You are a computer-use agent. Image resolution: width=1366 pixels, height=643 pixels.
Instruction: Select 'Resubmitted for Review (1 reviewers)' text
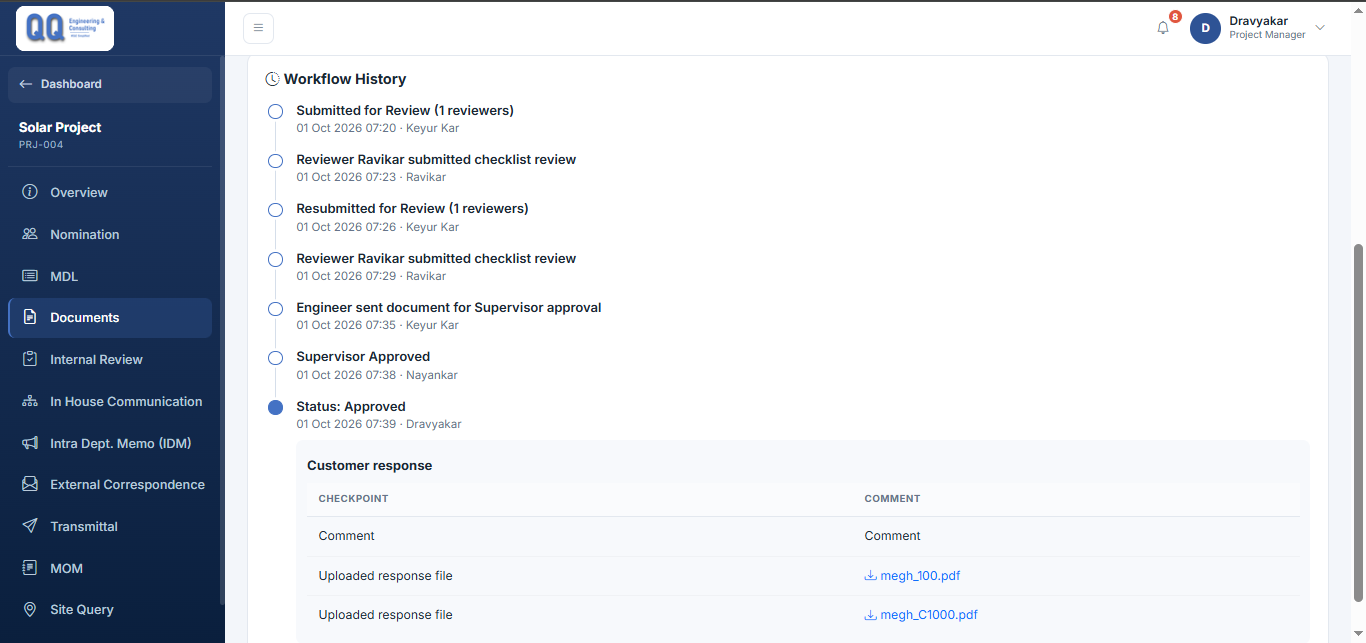412,209
